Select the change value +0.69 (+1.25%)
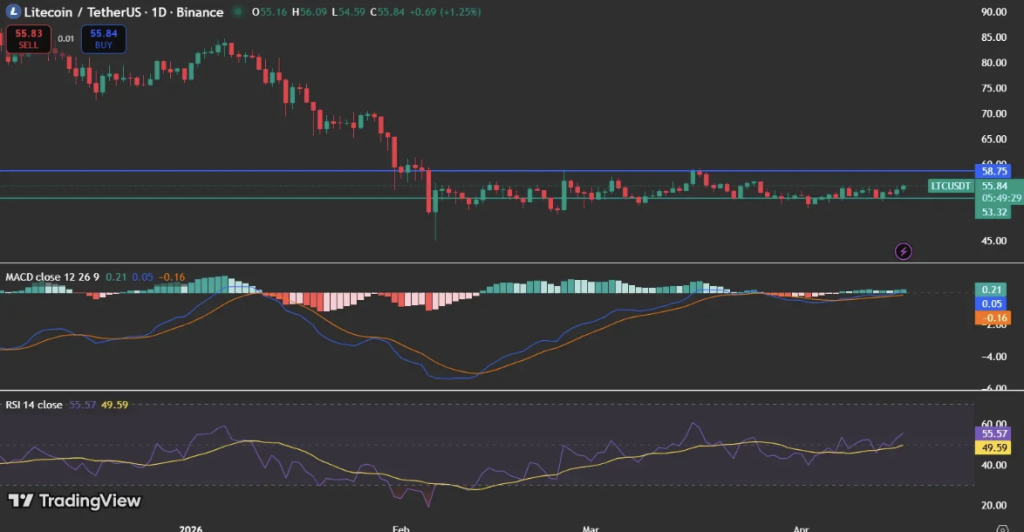 pos(445,12)
